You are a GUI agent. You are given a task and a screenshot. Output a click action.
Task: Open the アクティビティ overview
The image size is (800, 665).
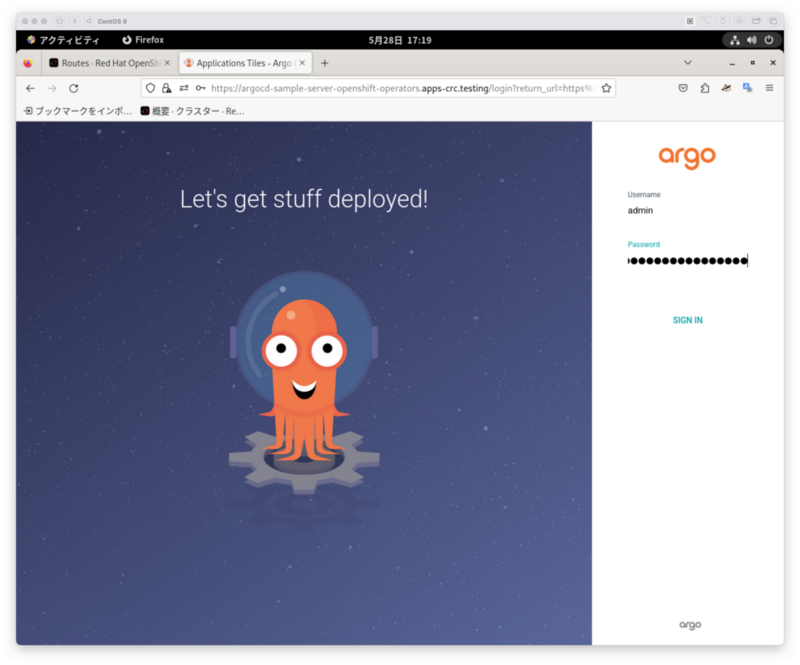63,40
